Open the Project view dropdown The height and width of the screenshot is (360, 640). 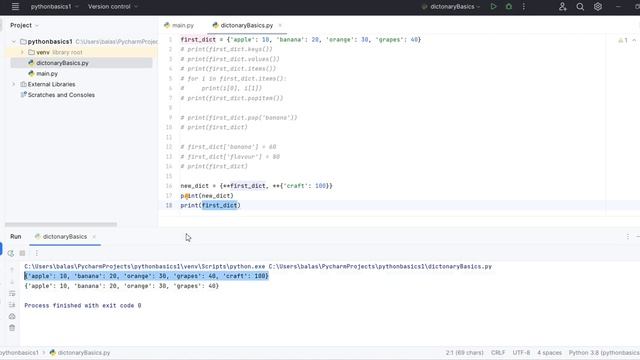24,25
